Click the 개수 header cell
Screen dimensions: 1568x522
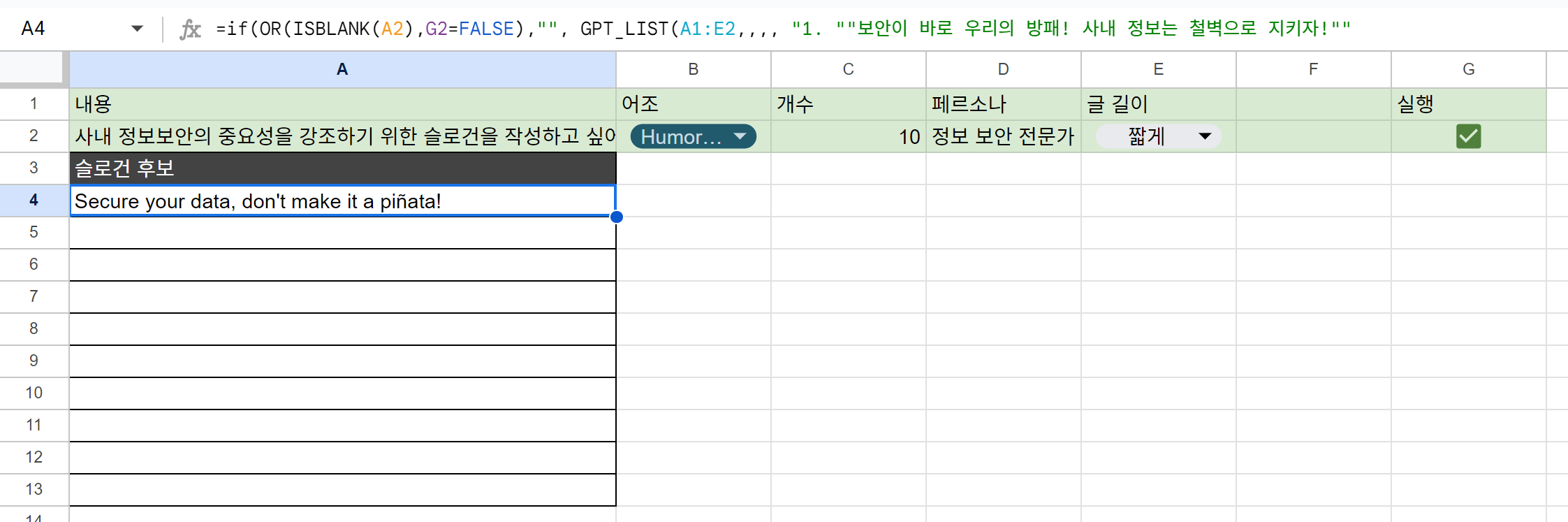click(849, 104)
